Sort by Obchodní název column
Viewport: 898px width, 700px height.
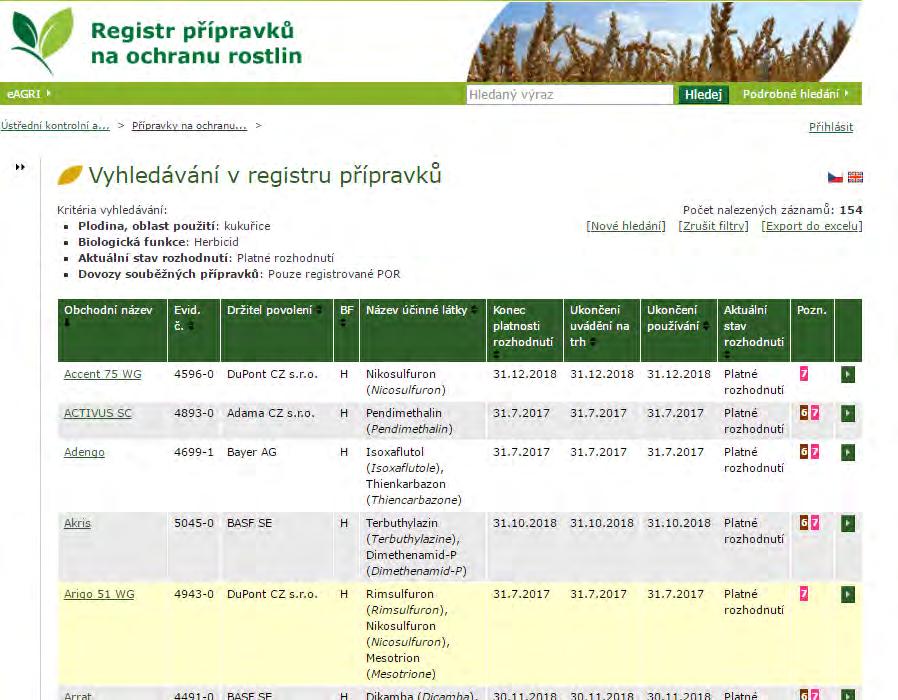pyautogui.click(x=67, y=323)
